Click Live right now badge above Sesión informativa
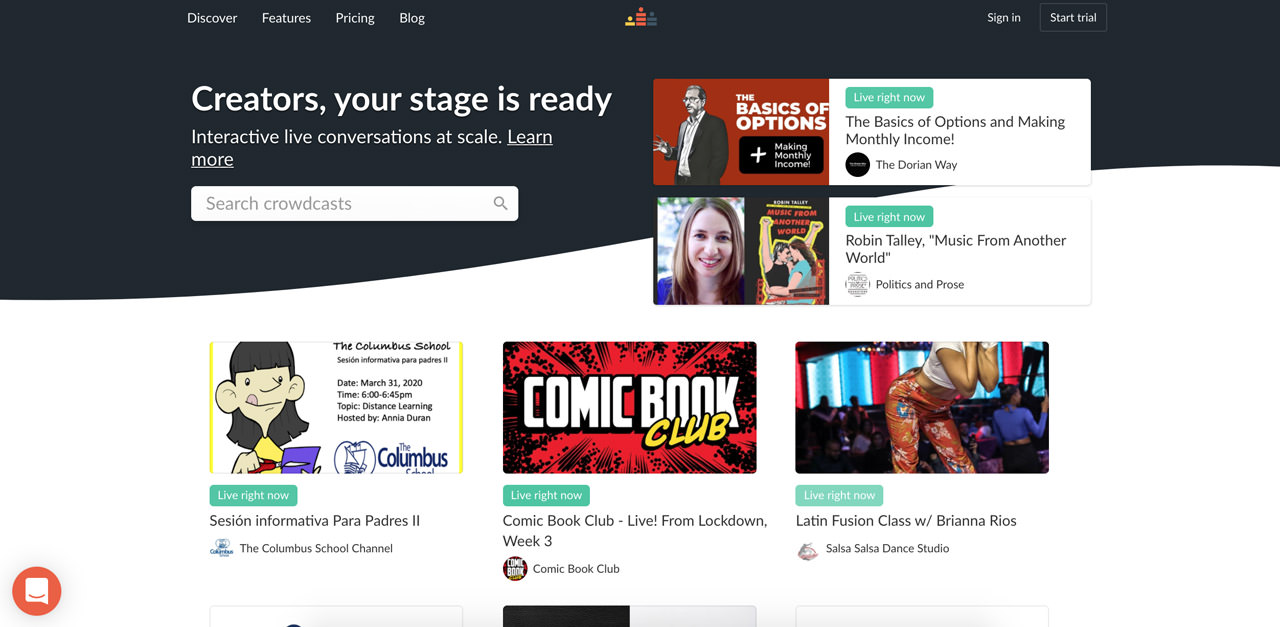This screenshot has height=627, width=1280. pos(253,495)
